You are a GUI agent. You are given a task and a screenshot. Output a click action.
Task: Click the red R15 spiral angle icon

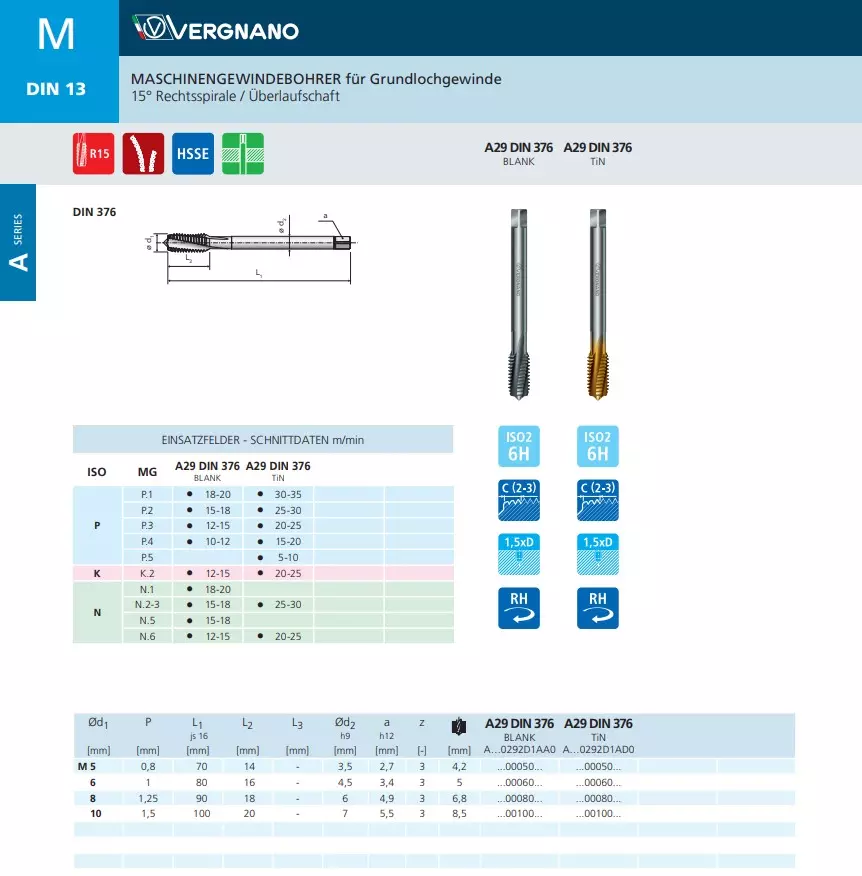tap(93, 154)
